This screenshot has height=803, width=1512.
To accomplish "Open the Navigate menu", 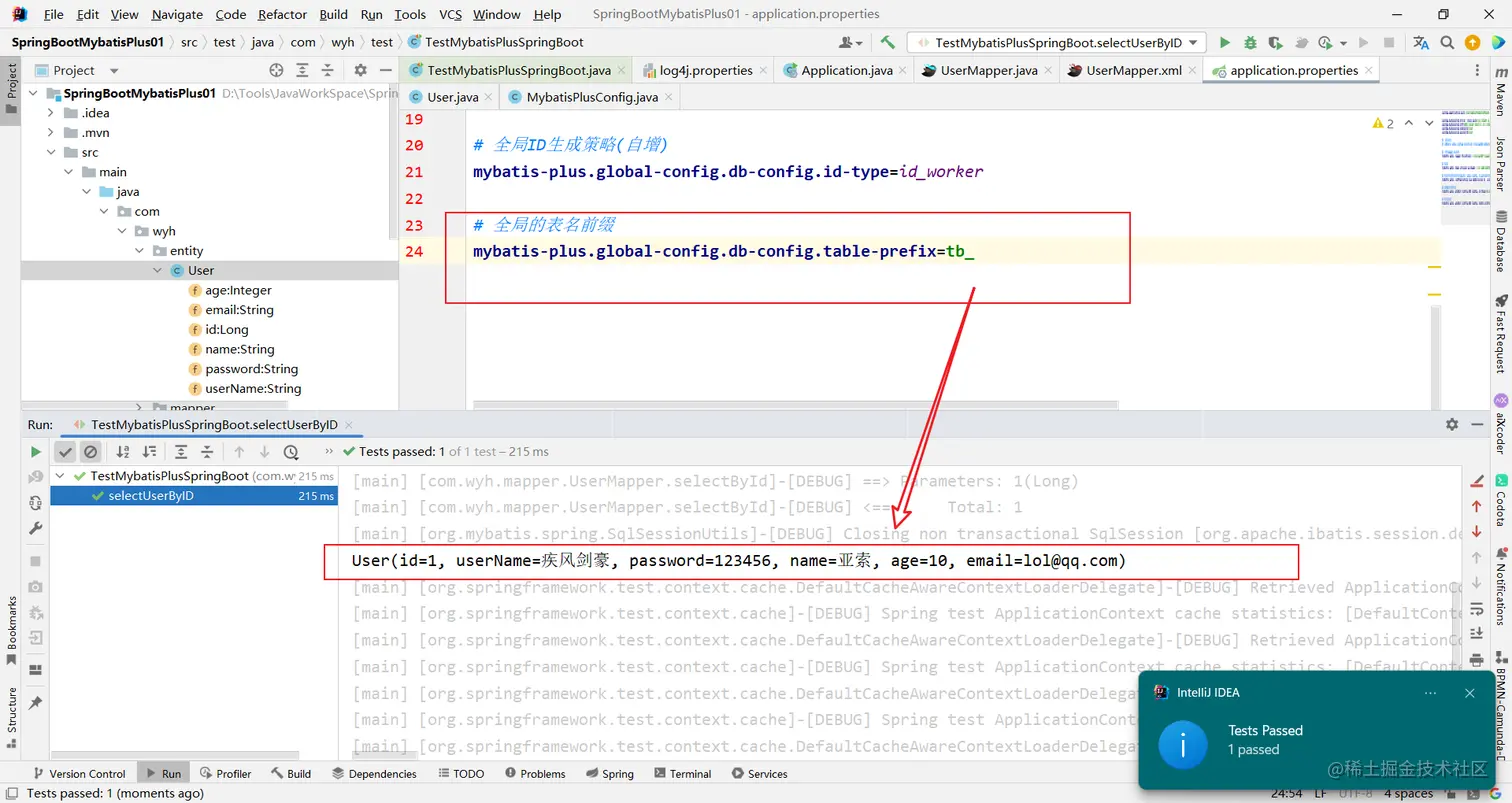I will [x=177, y=14].
